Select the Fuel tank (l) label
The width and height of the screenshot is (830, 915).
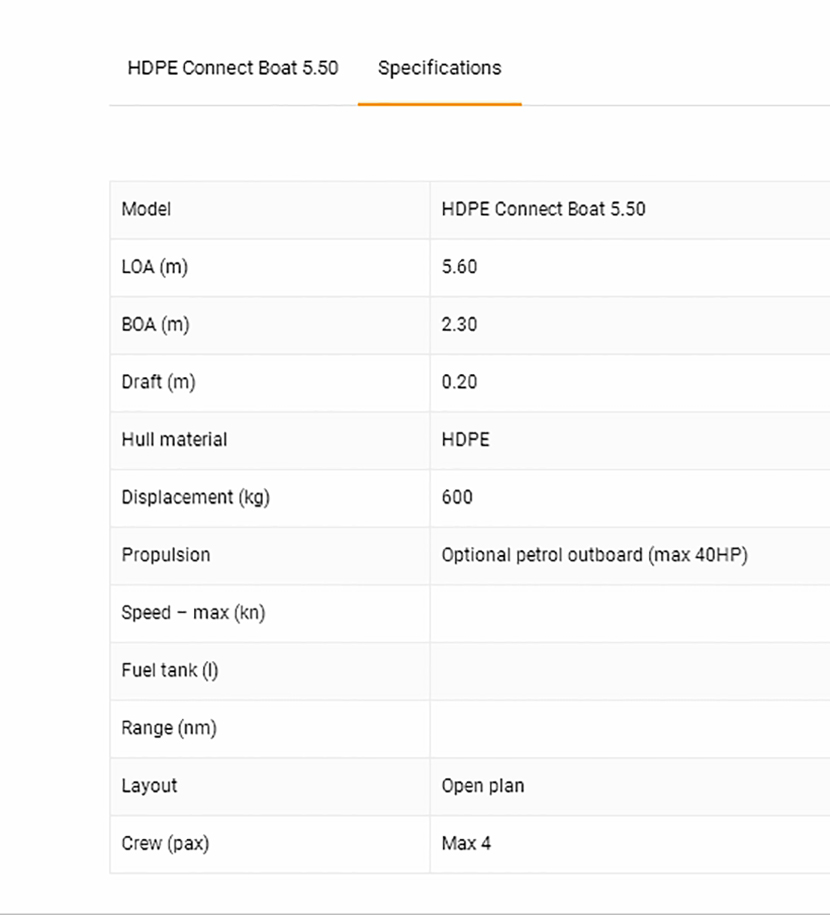[x=169, y=671]
